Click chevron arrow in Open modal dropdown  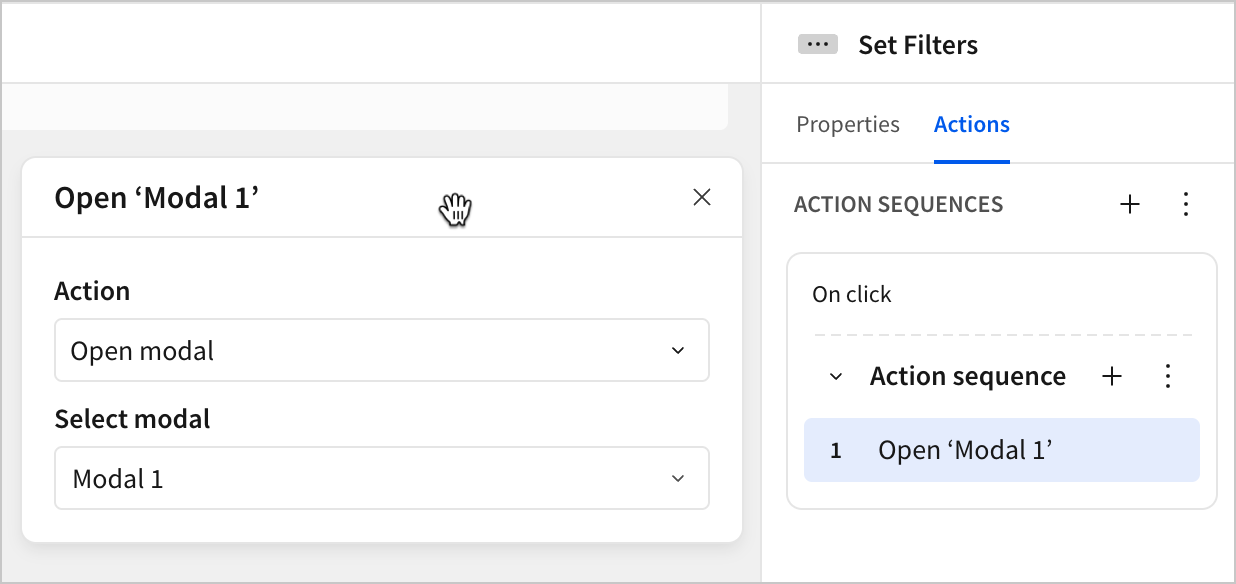point(678,351)
